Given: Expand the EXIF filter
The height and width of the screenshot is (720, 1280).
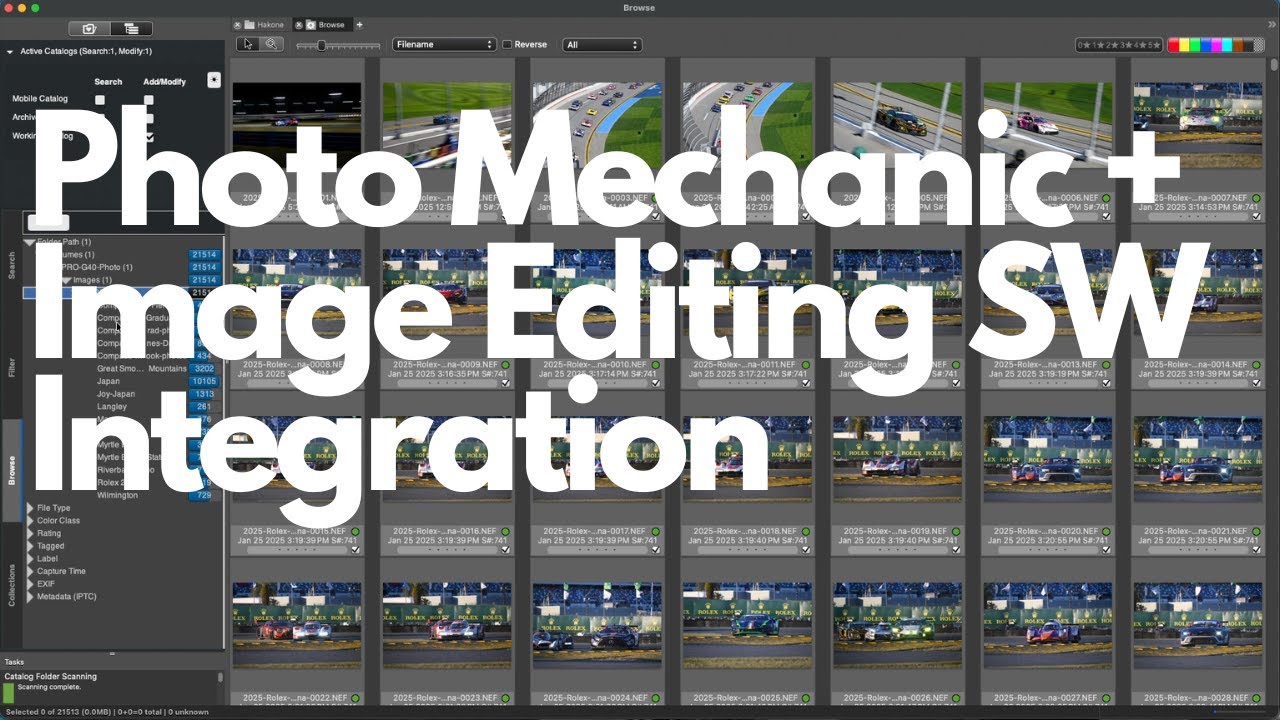Looking at the screenshot, I should point(30,584).
